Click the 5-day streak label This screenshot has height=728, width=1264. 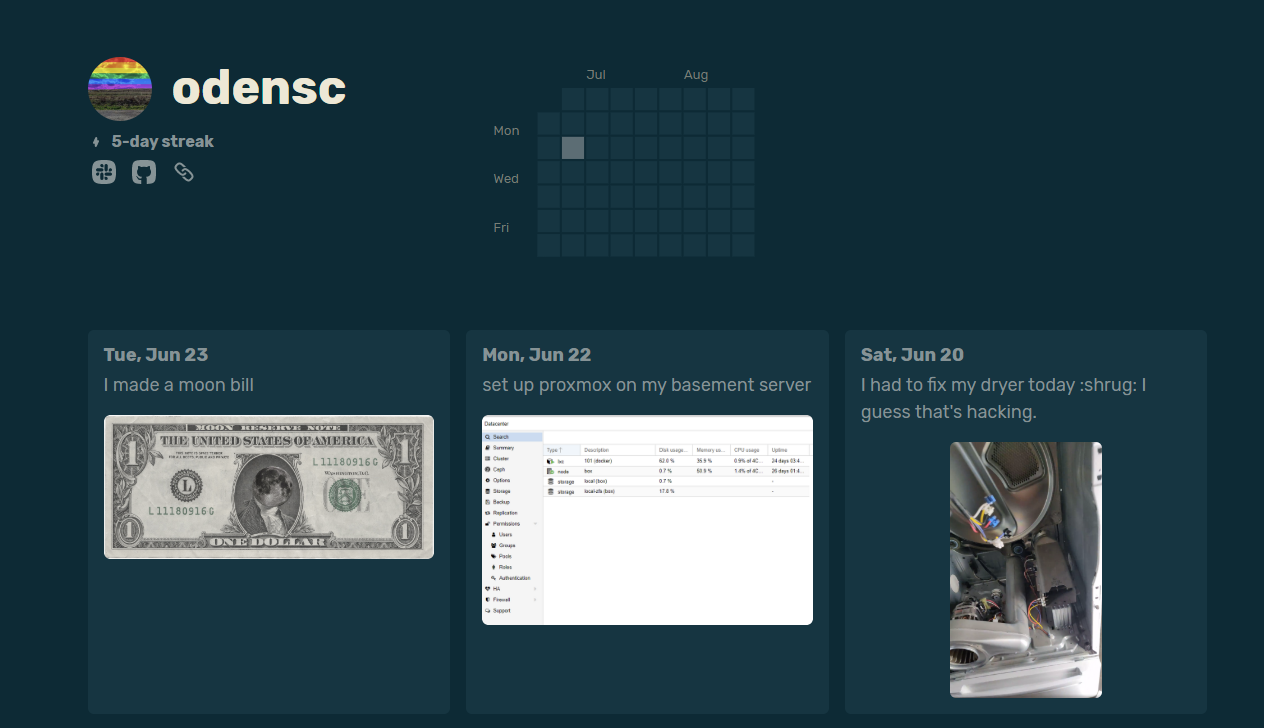pyautogui.click(x=163, y=141)
